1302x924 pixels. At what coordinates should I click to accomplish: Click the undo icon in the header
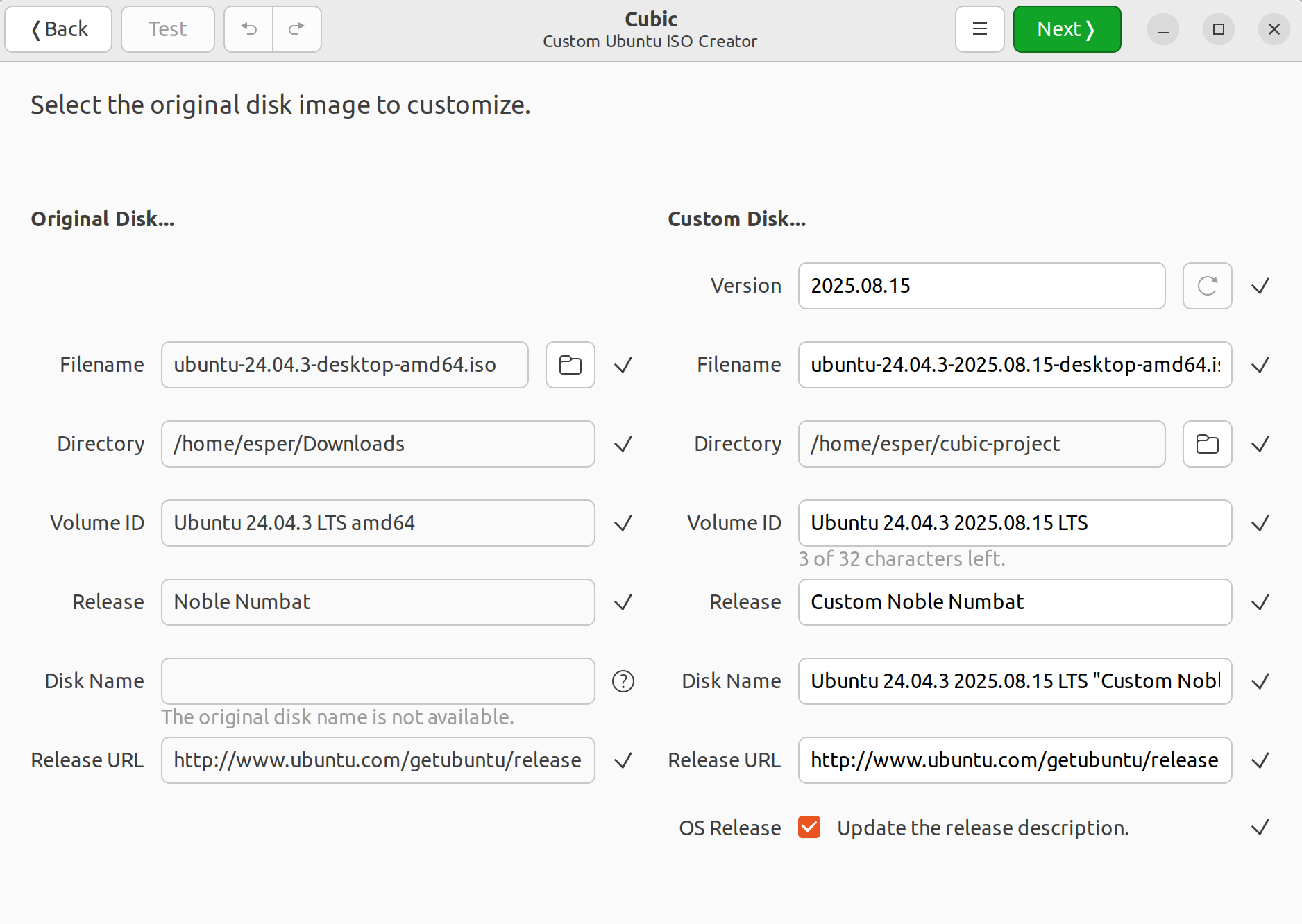click(x=248, y=28)
